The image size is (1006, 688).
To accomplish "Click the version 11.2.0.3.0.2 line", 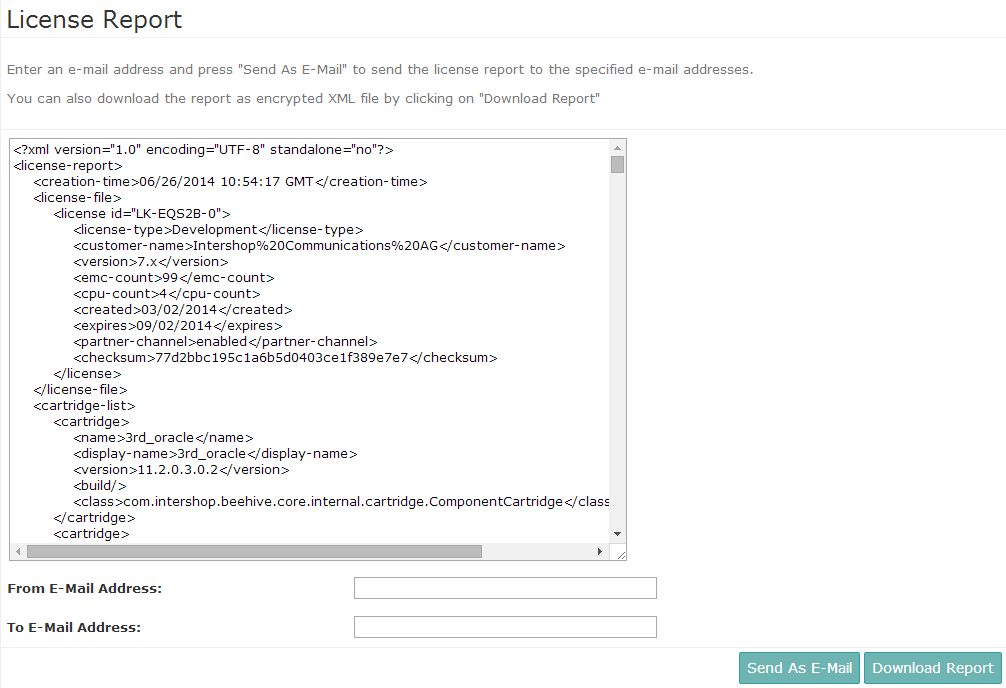I will (181, 470).
